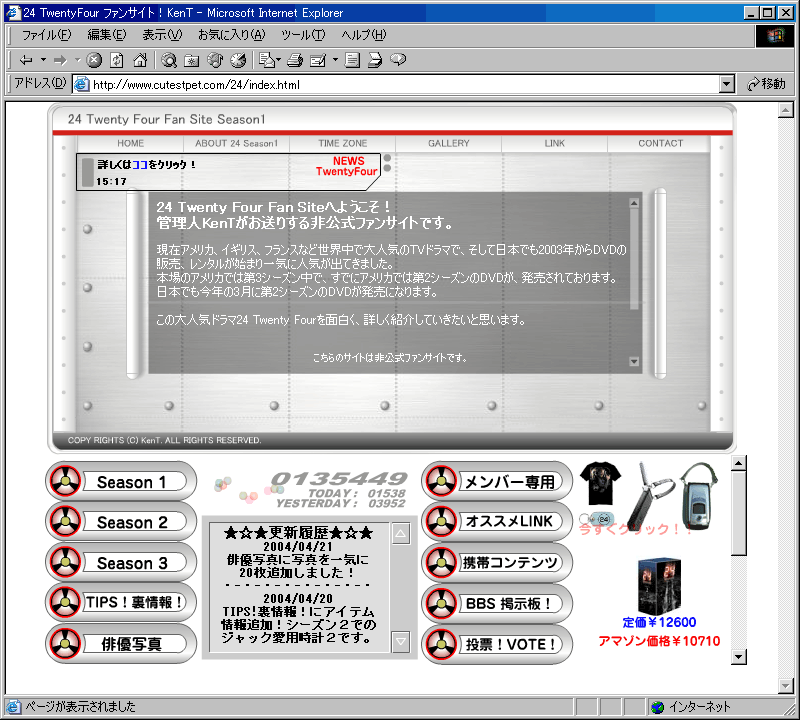800x720 pixels.
Task: Open the Media toolbar icon
Action: click(215, 60)
